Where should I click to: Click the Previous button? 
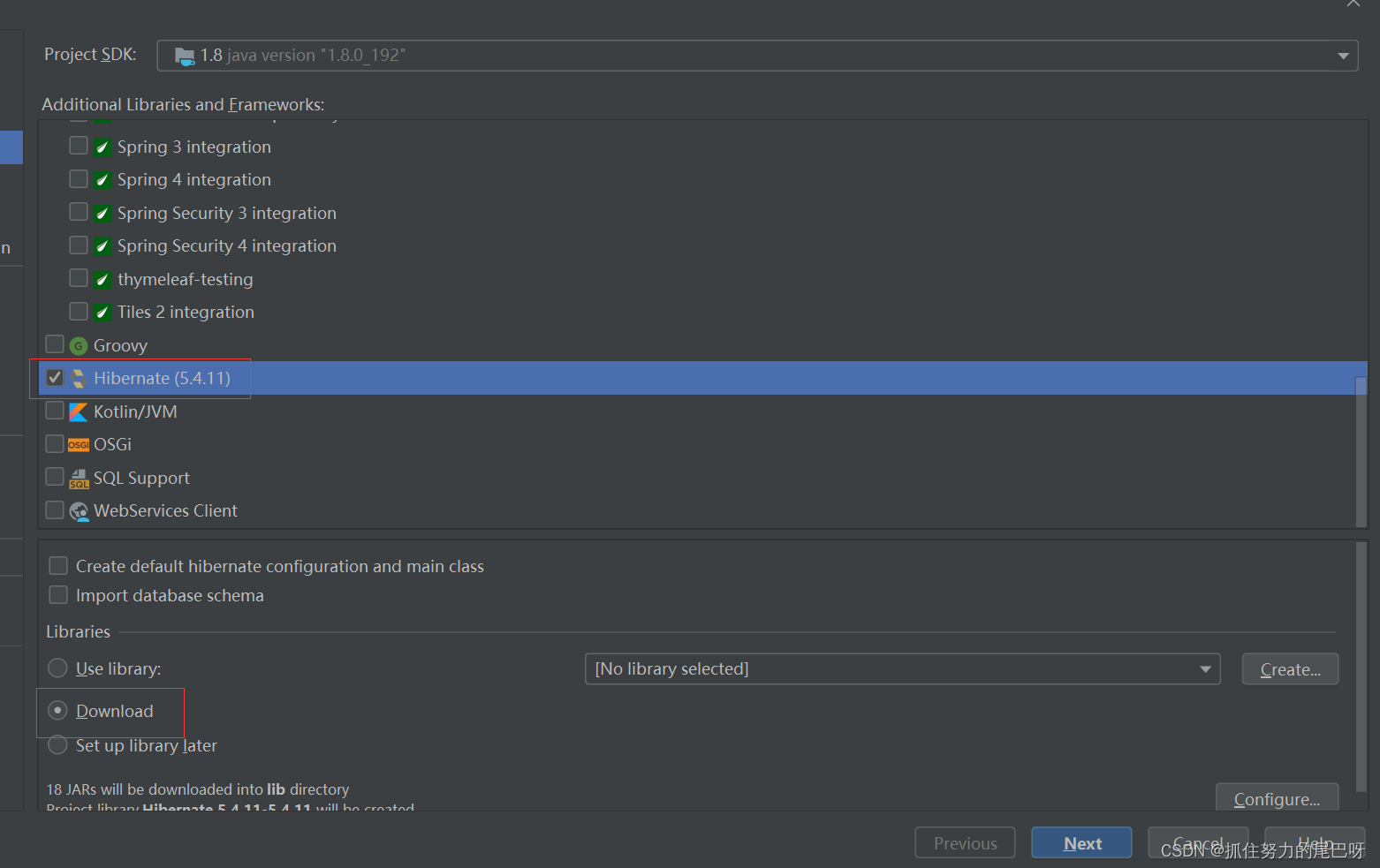[965, 843]
